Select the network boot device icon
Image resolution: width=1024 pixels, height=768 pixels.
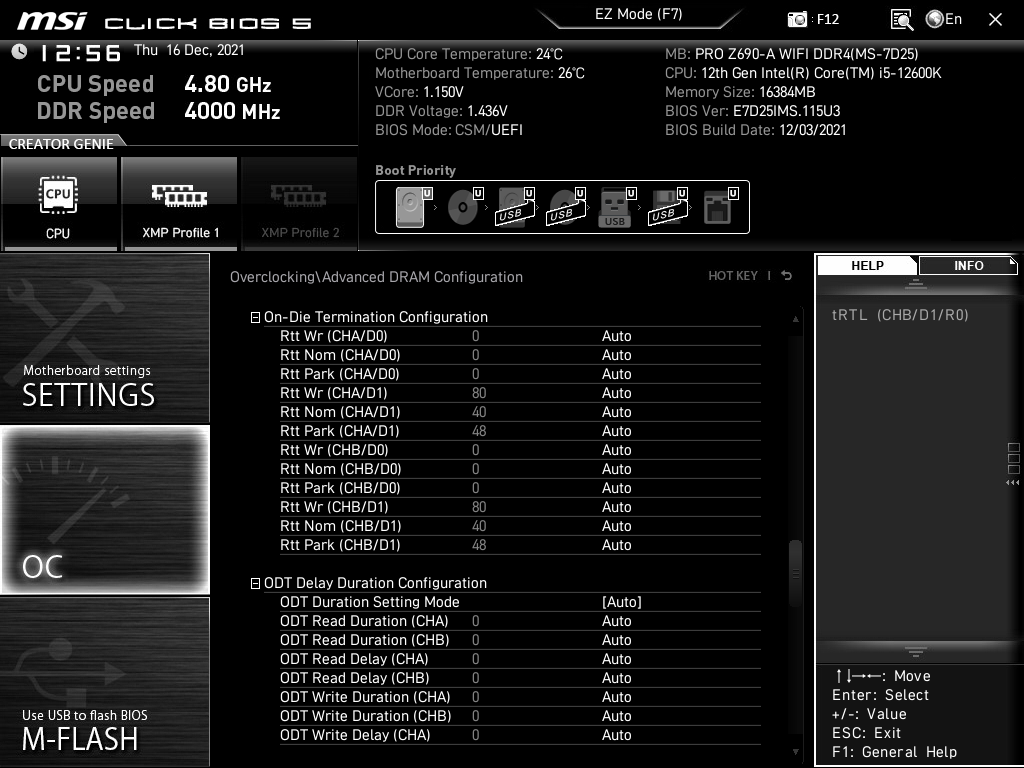(x=720, y=207)
